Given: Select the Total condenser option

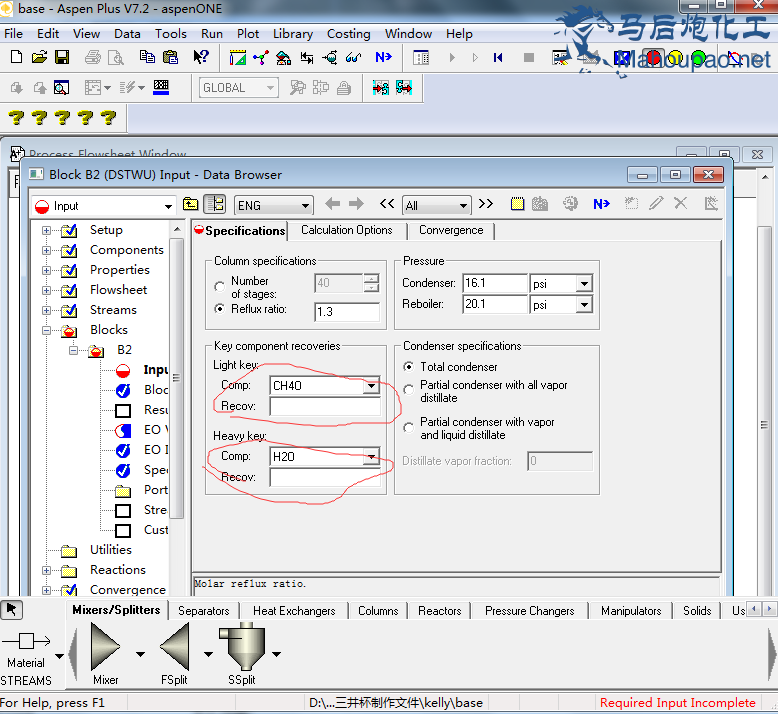Looking at the screenshot, I should (x=408, y=367).
